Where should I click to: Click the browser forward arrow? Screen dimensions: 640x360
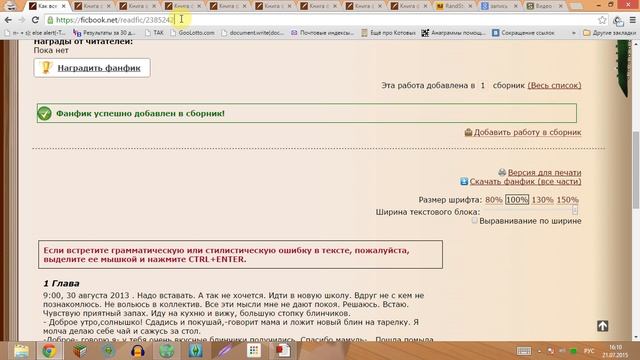(22, 20)
